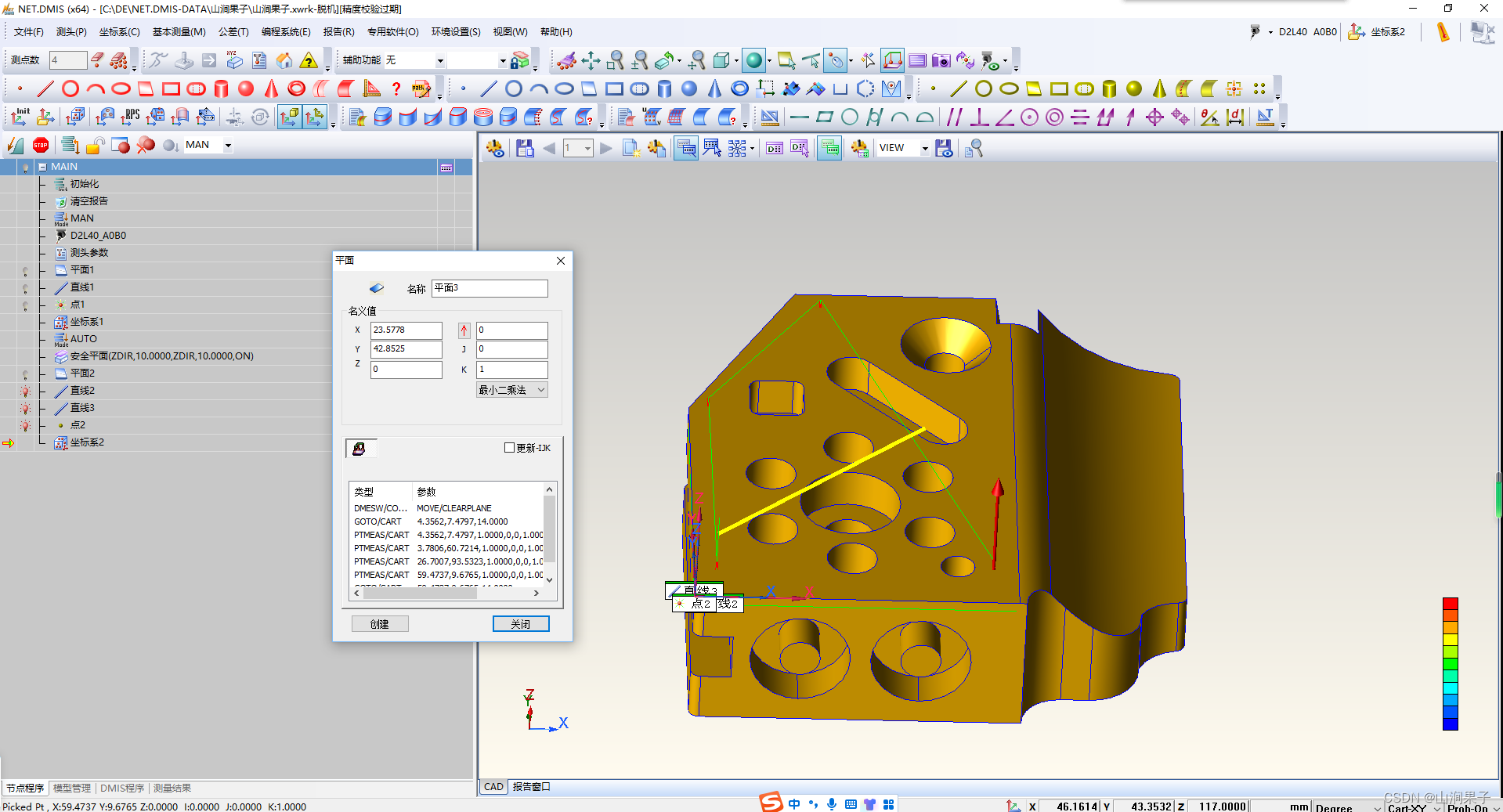Toggle the light bulb on MAIN row
The height and width of the screenshot is (812, 1503).
click(x=25, y=168)
